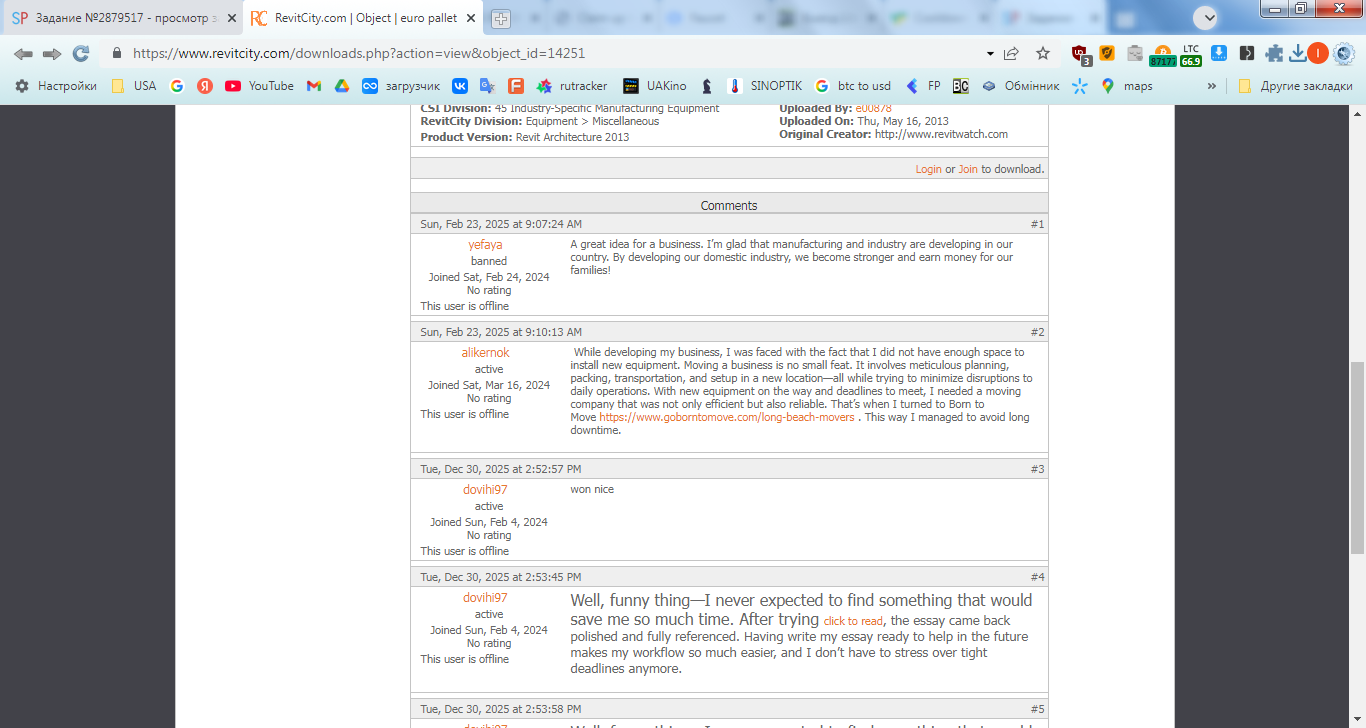Expand hidden bookmarks with double chevron
Image resolution: width=1366 pixels, height=728 pixels.
[1212, 86]
